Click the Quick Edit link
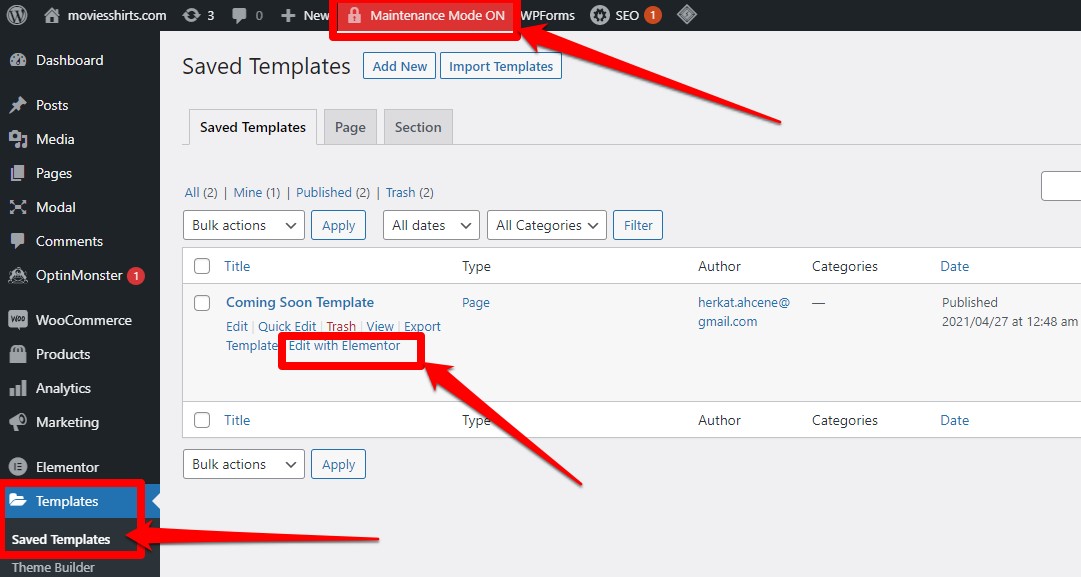 287,327
